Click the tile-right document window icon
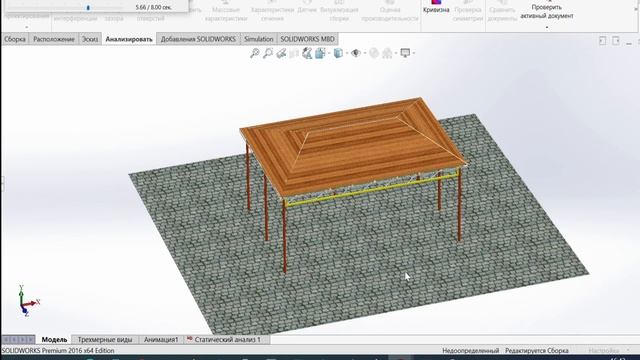 pos(616,41)
